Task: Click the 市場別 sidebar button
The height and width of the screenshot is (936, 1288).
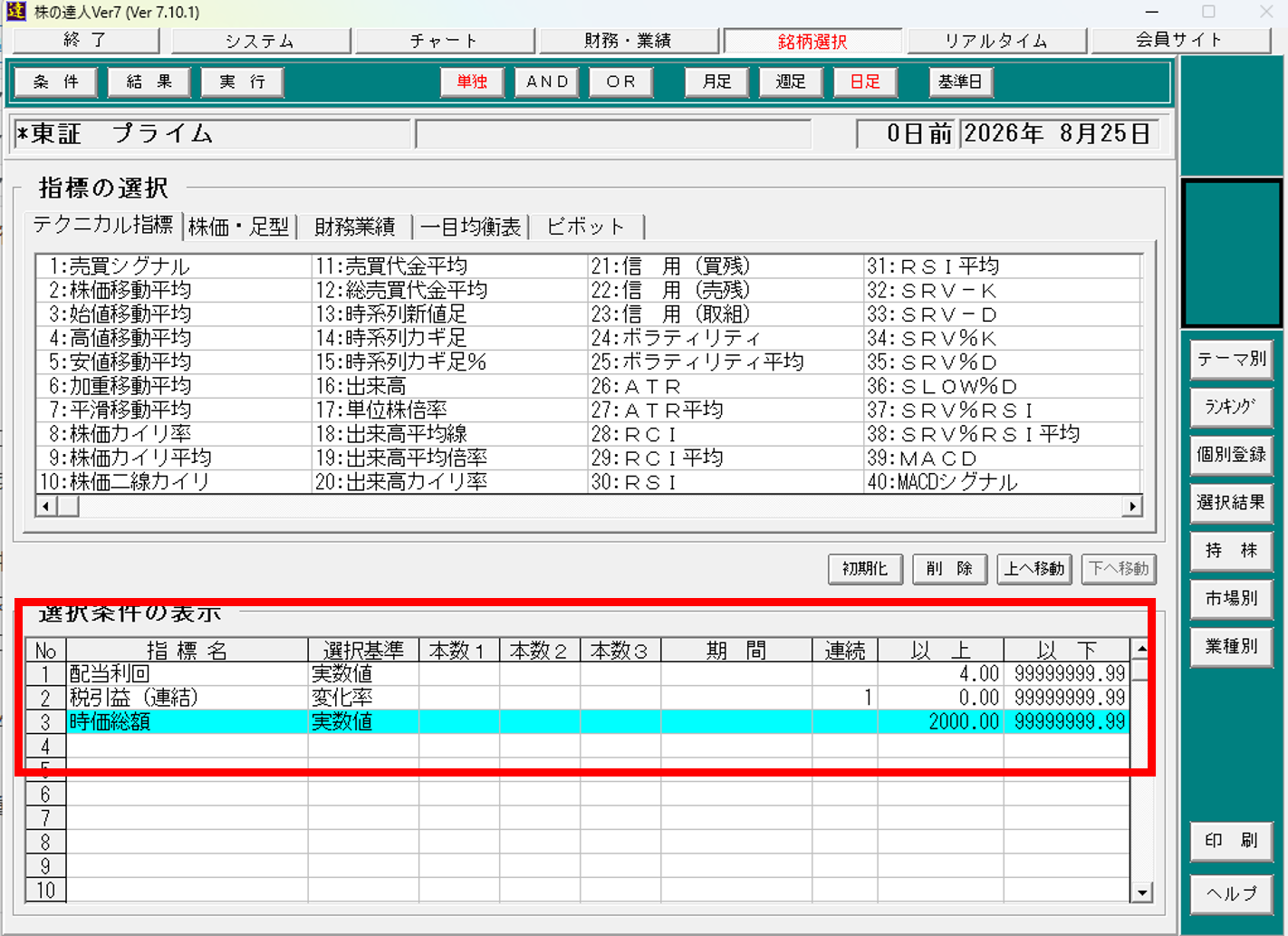Action: (x=1231, y=599)
